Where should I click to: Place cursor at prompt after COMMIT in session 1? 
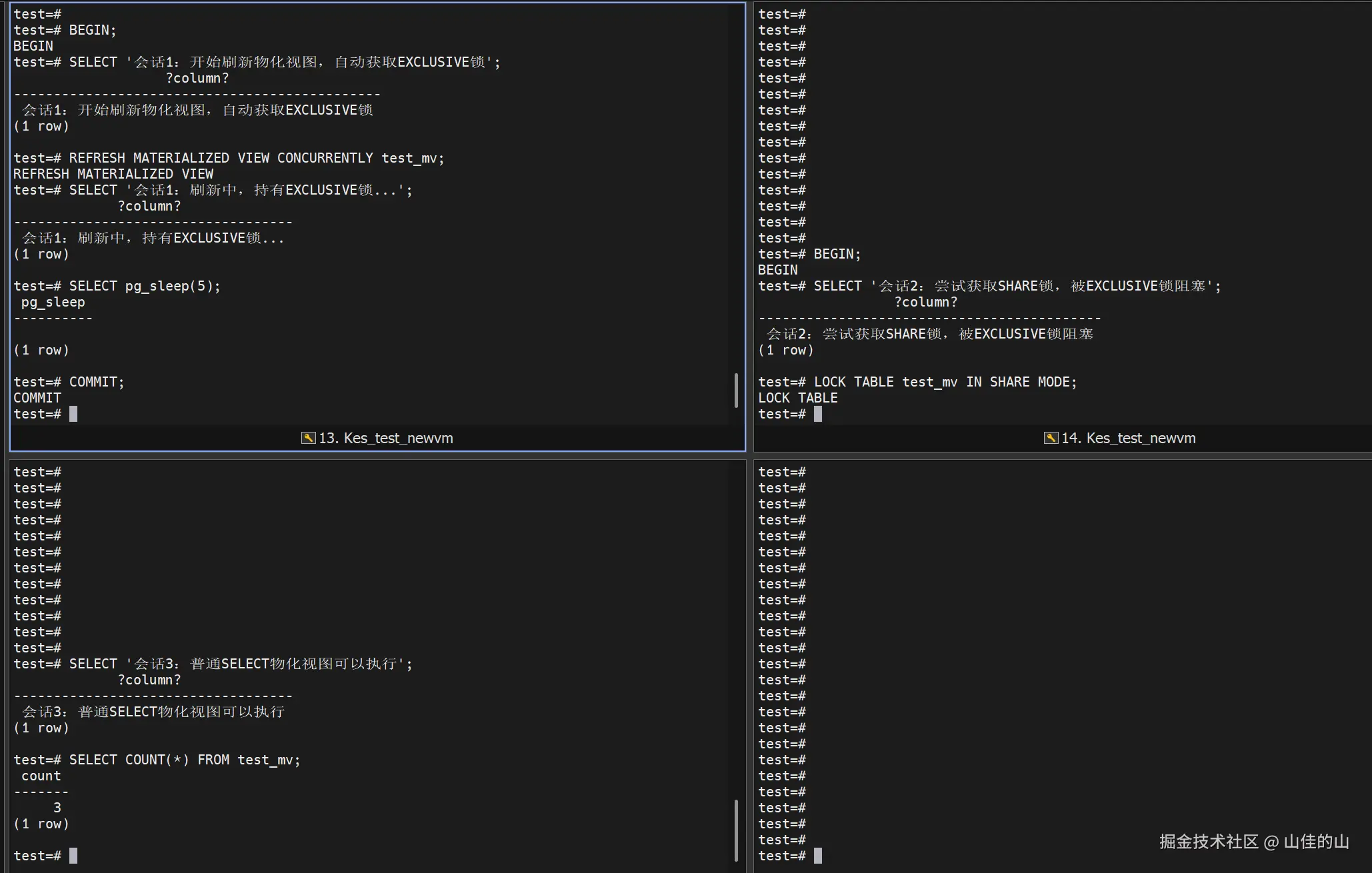tap(73, 414)
